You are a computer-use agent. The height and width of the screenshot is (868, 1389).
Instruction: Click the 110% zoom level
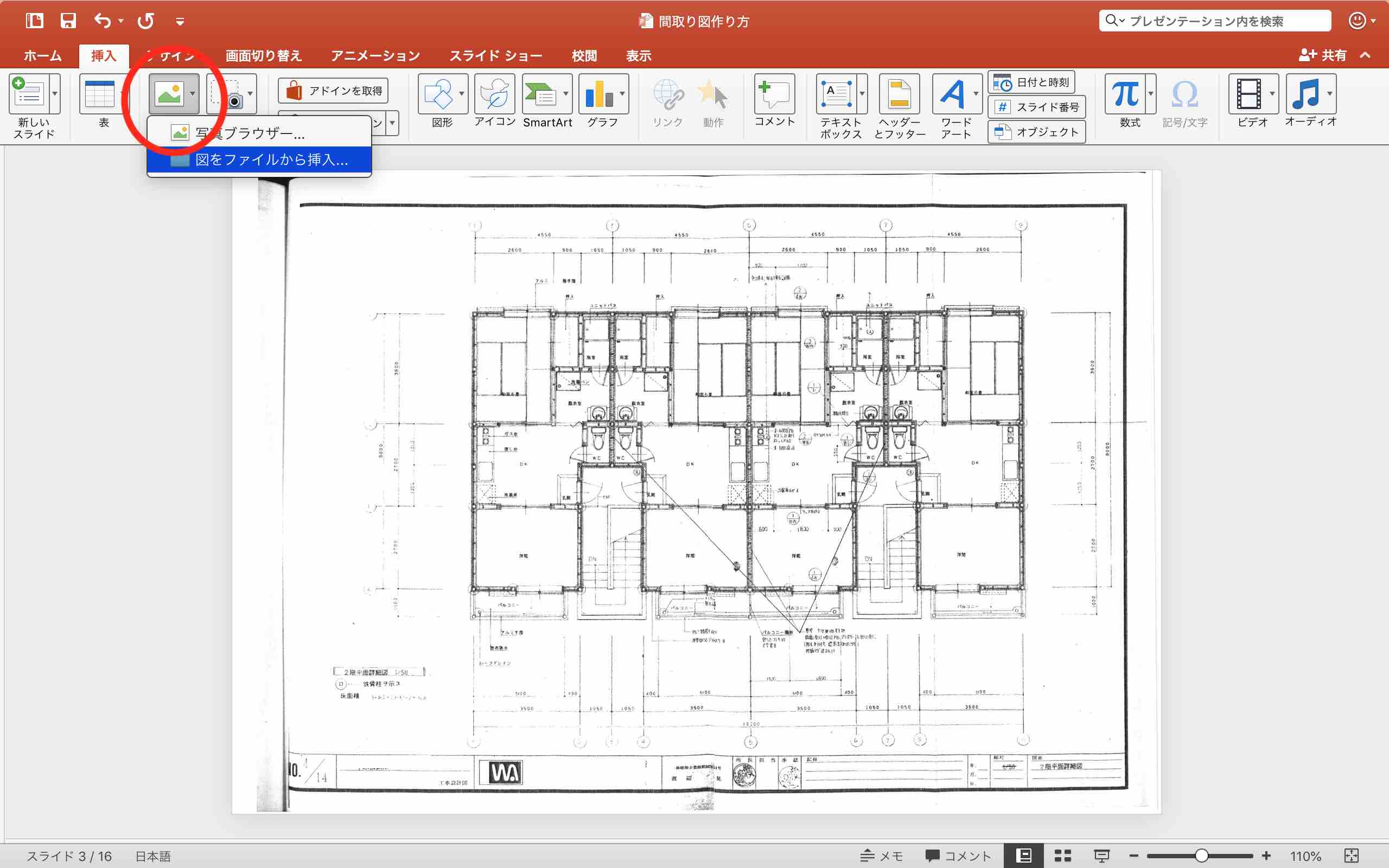click(x=1305, y=856)
